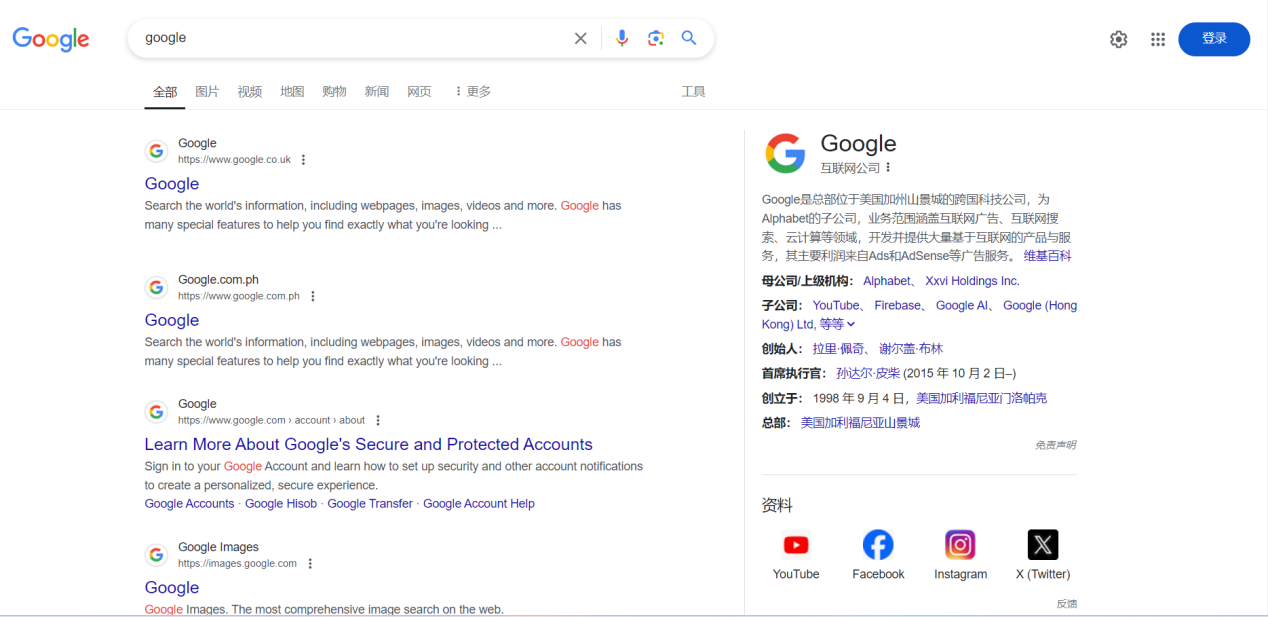This screenshot has height=617, width=1268.
Task: Open the three-dot menu beside account › about
Action: tap(378, 421)
